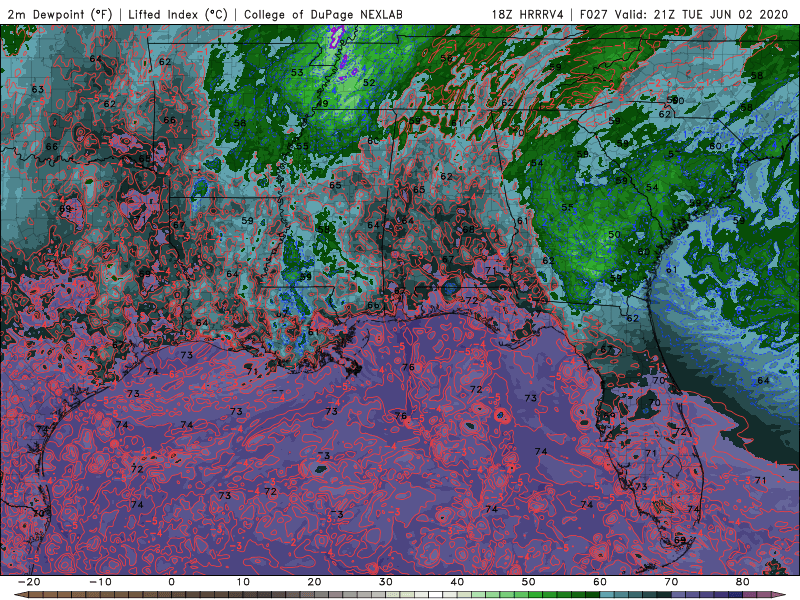Click the "40" color bar label
Image resolution: width=800 pixels, height=600 pixels.
point(457,582)
